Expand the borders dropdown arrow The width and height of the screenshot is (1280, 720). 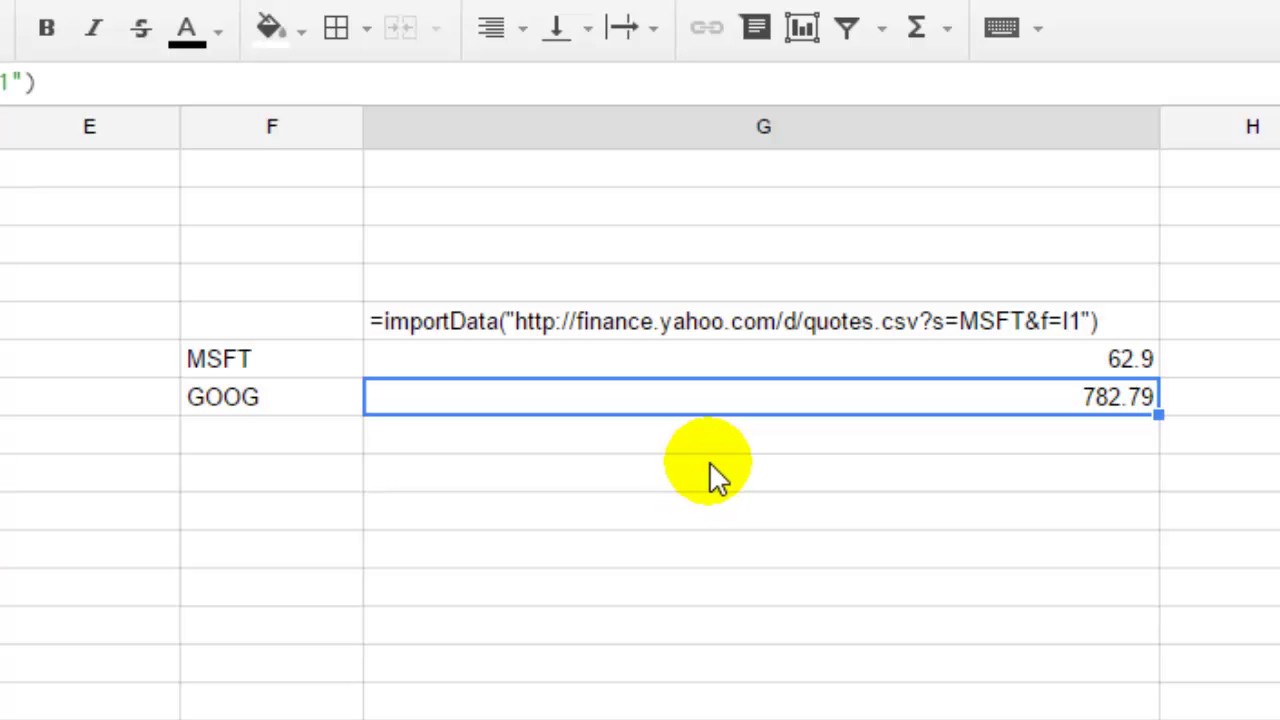coord(366,30)
